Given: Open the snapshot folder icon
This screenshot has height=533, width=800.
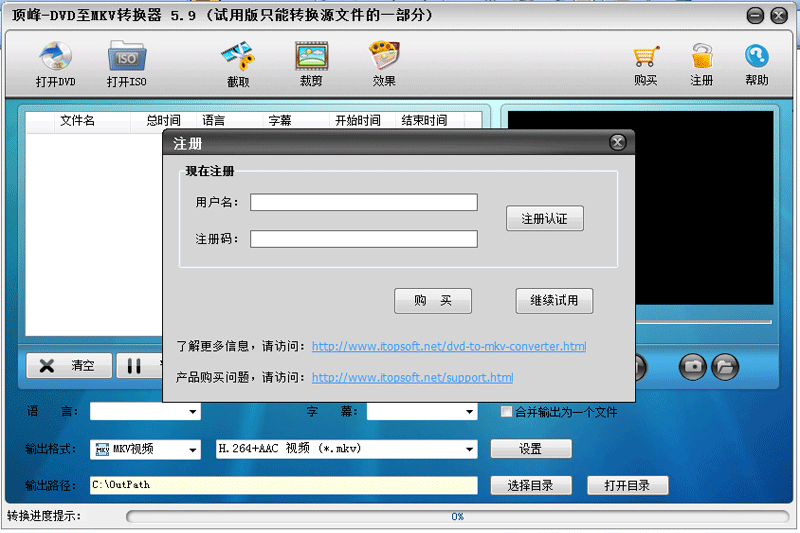Looking at the screenshot, I should pos(725,367).
